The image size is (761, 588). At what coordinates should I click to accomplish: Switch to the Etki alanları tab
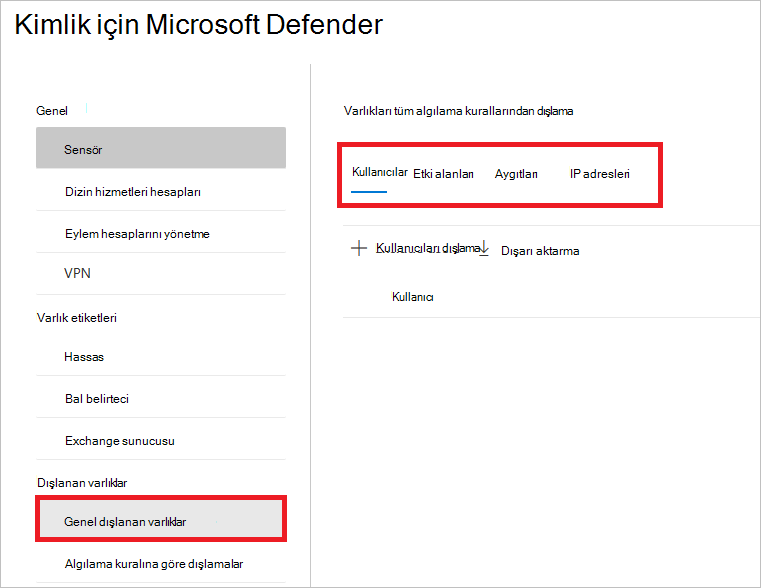pyautogui.click(x=443, y=174)
